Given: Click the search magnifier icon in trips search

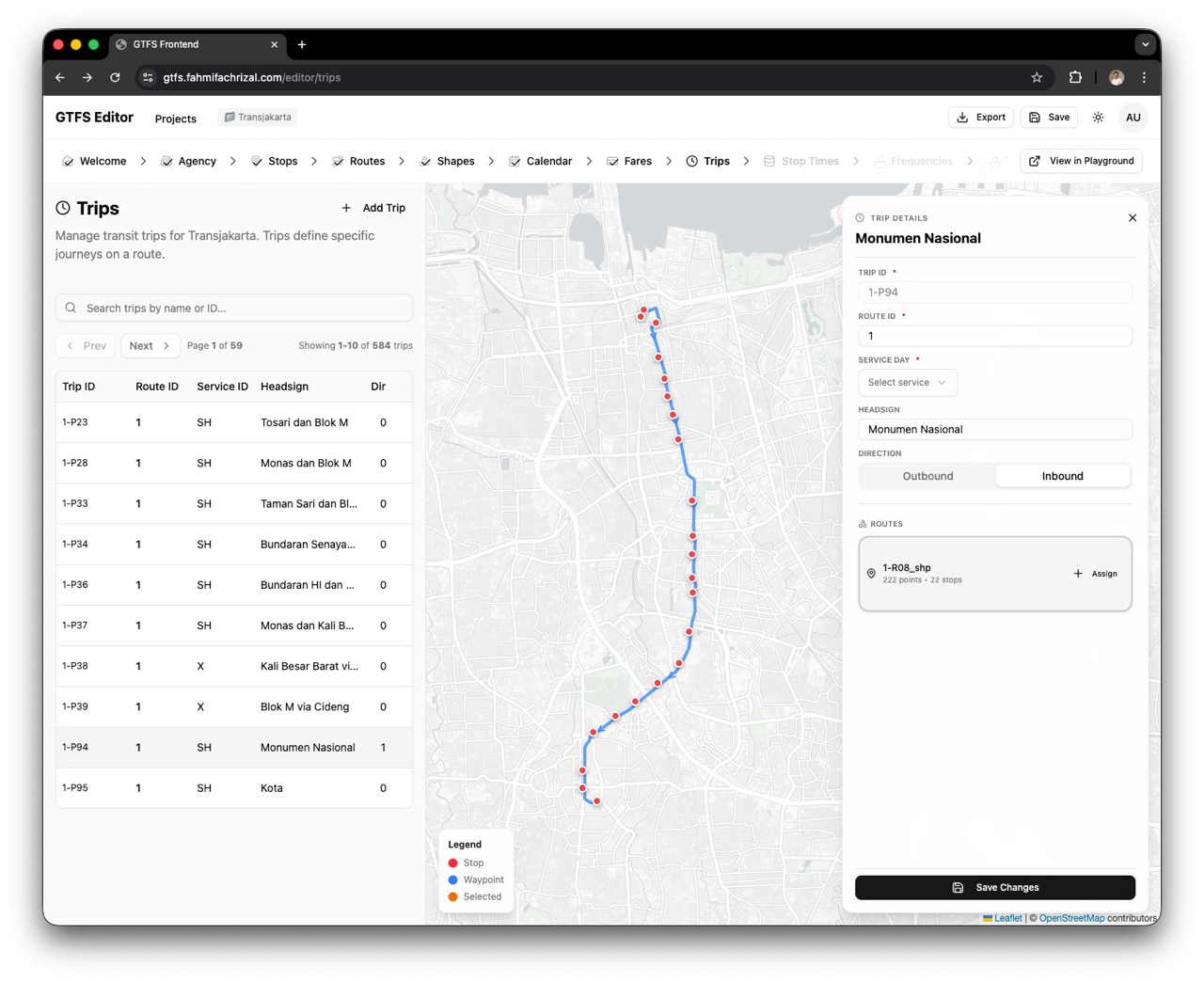Looking at the screenshot, I should pos(71,309).
